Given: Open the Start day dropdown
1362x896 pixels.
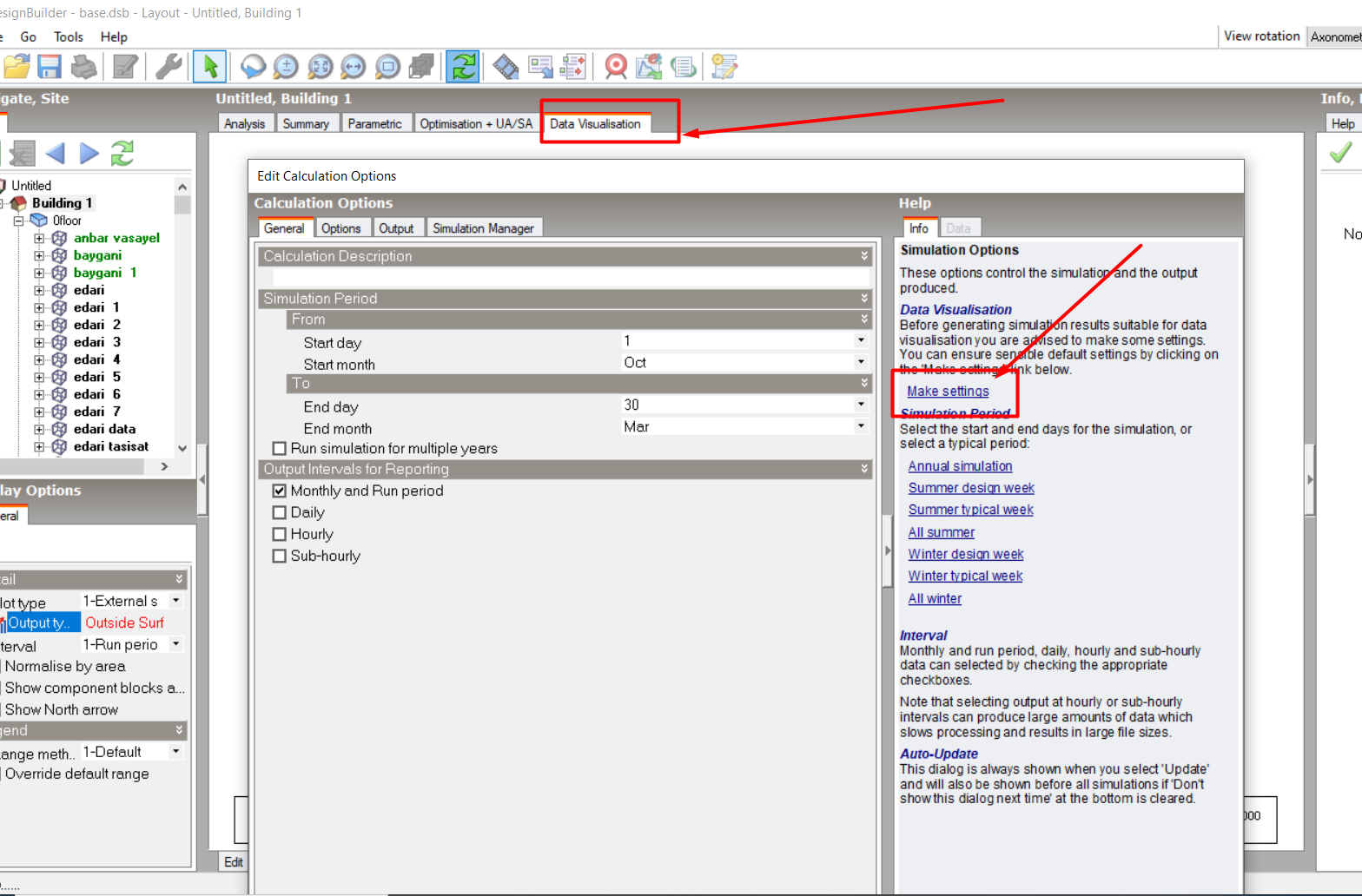Looking at the screenshot, I should pos(861,341).
